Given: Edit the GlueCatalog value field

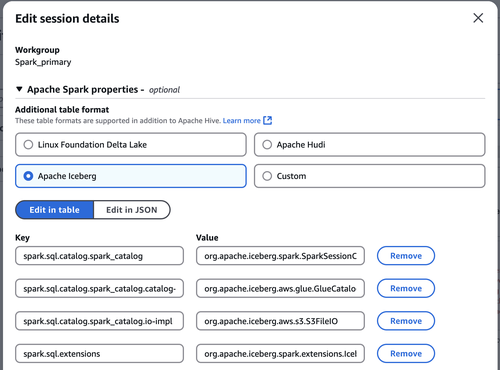Looking at the screenshot, I should coord(280,288).
